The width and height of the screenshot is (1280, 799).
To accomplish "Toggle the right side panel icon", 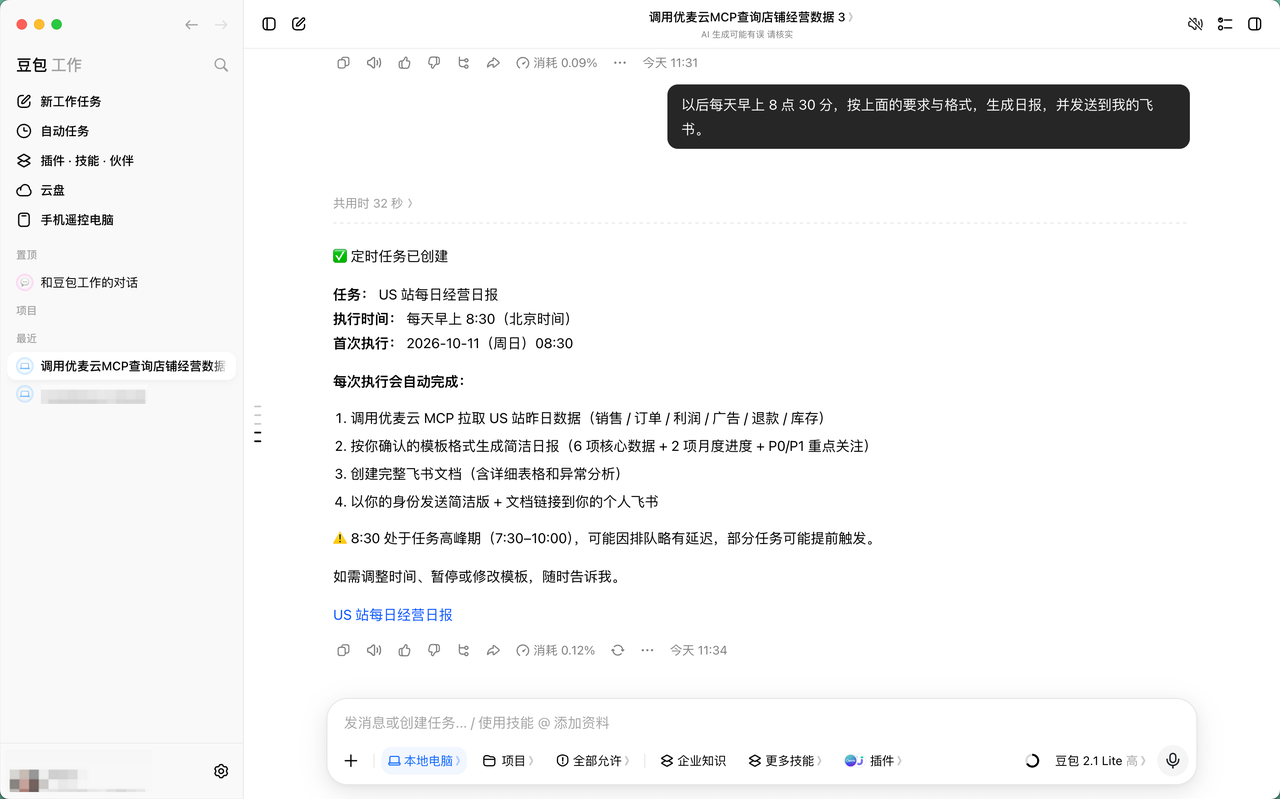I will coord(1255,24).
